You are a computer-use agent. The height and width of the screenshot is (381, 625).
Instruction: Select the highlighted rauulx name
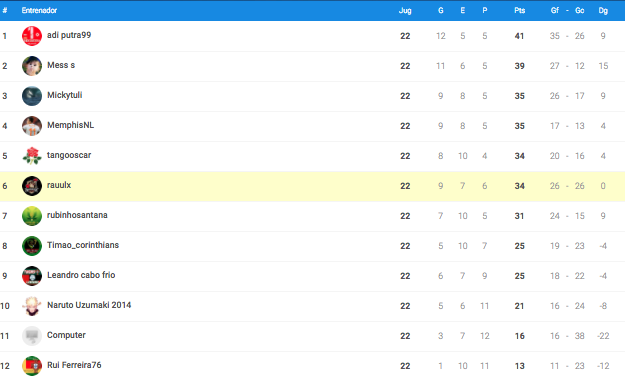coord(59,185)
